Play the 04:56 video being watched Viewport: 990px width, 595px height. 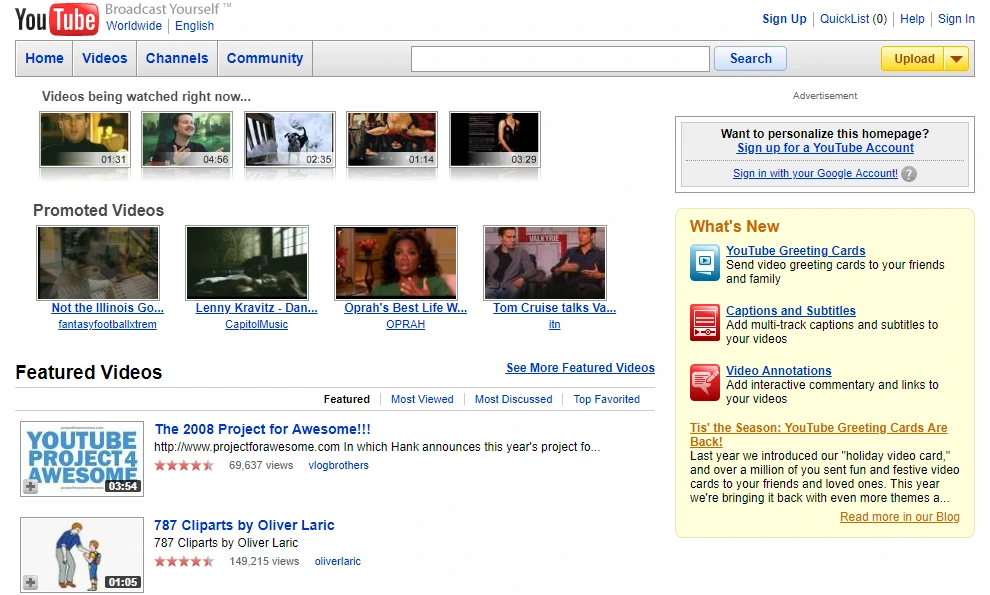pyautogui.click(x=187, y=140)
